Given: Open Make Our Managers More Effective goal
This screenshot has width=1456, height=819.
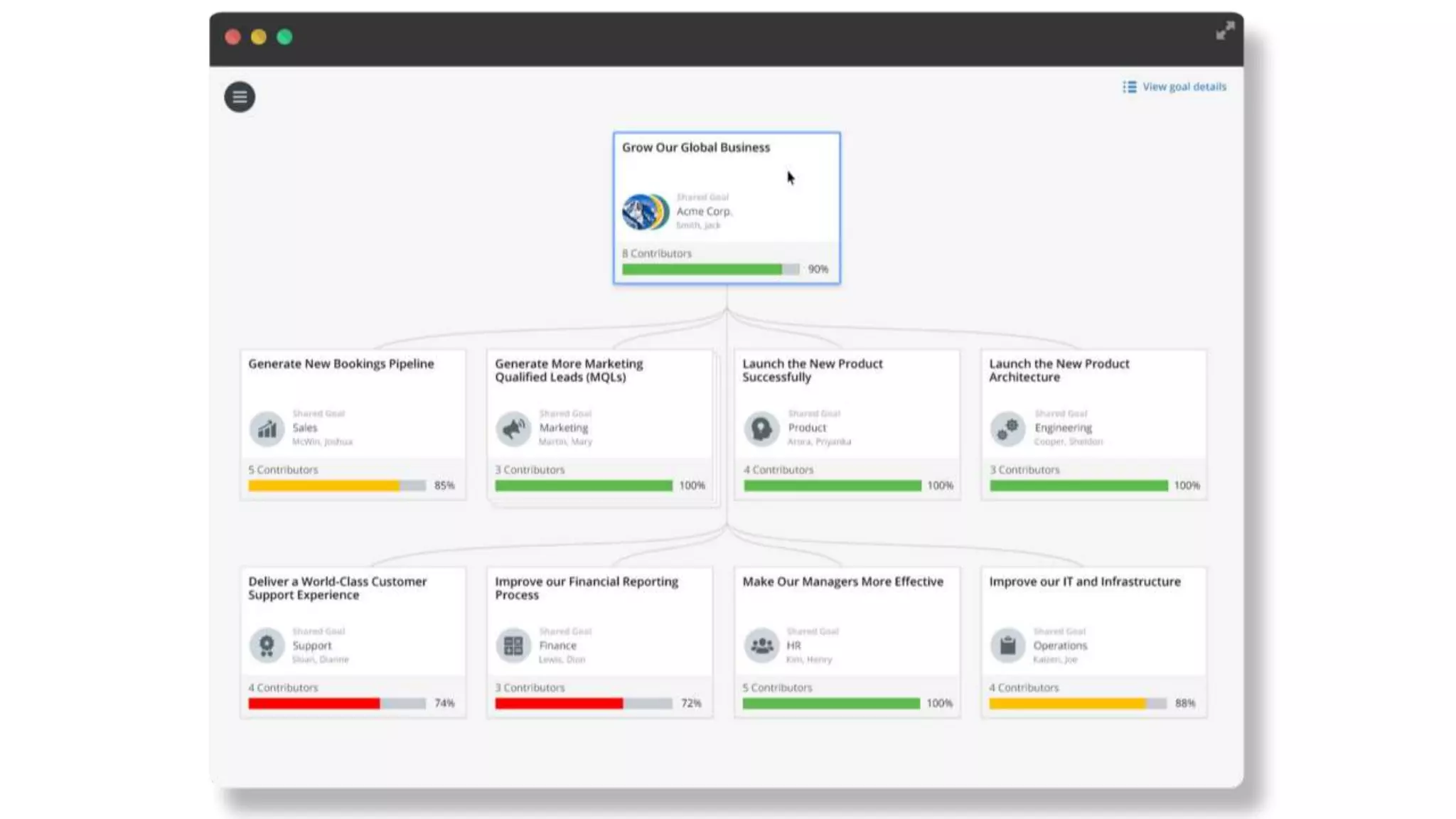Looking at the screenshot, I should tap(842, 582).
